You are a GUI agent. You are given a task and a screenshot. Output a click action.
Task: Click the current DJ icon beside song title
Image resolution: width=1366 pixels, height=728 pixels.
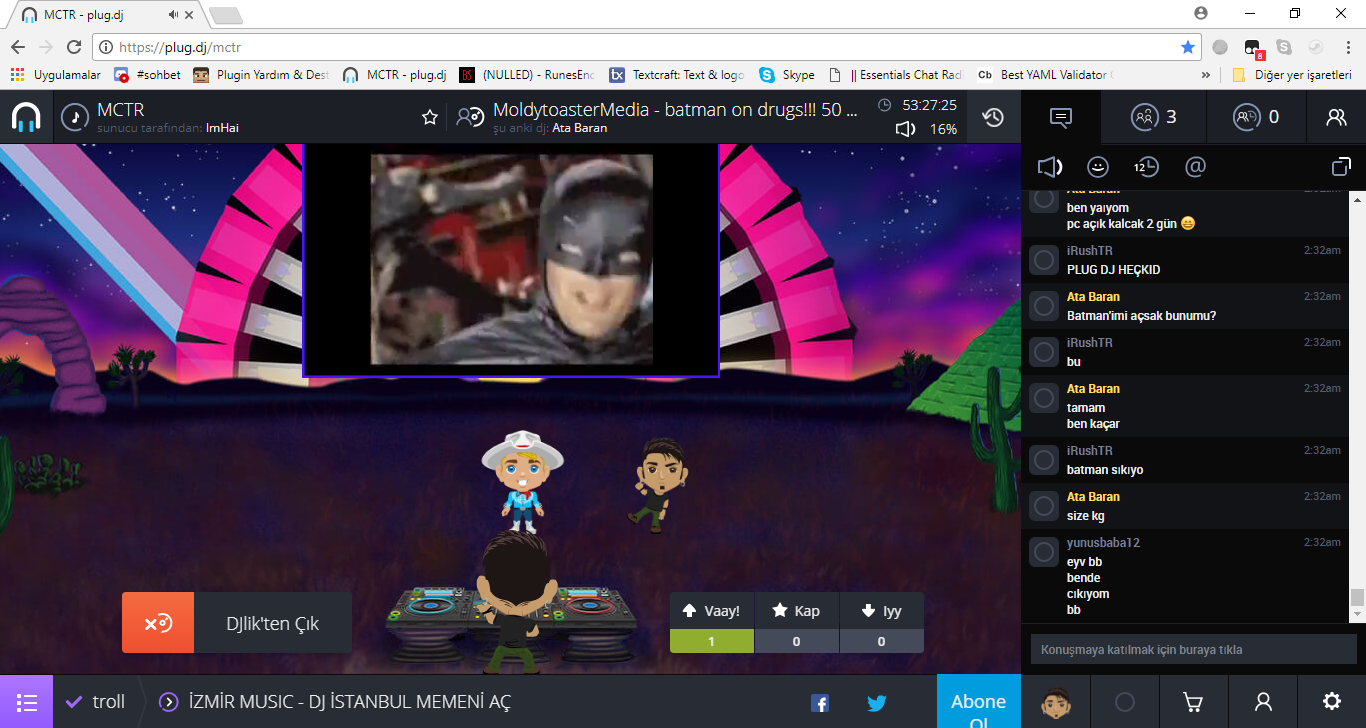pyautogui.click(x=469, y=117)
